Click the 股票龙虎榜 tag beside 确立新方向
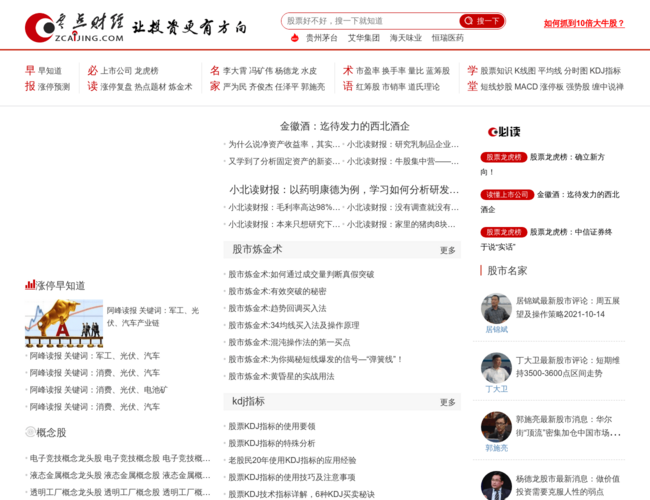 tap(504, 157)
